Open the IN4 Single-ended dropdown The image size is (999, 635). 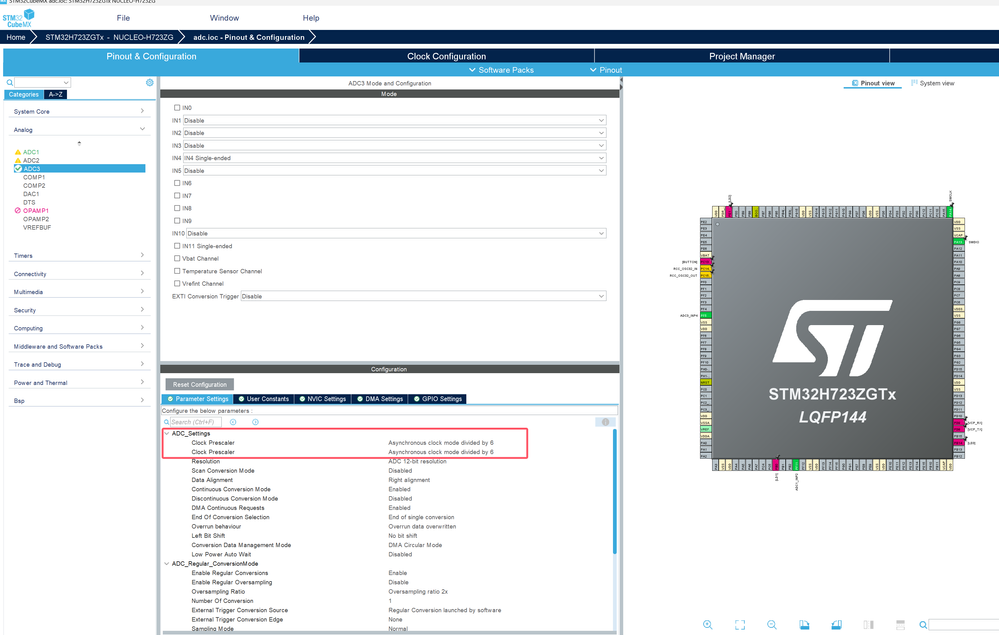(x=394, y=158)
